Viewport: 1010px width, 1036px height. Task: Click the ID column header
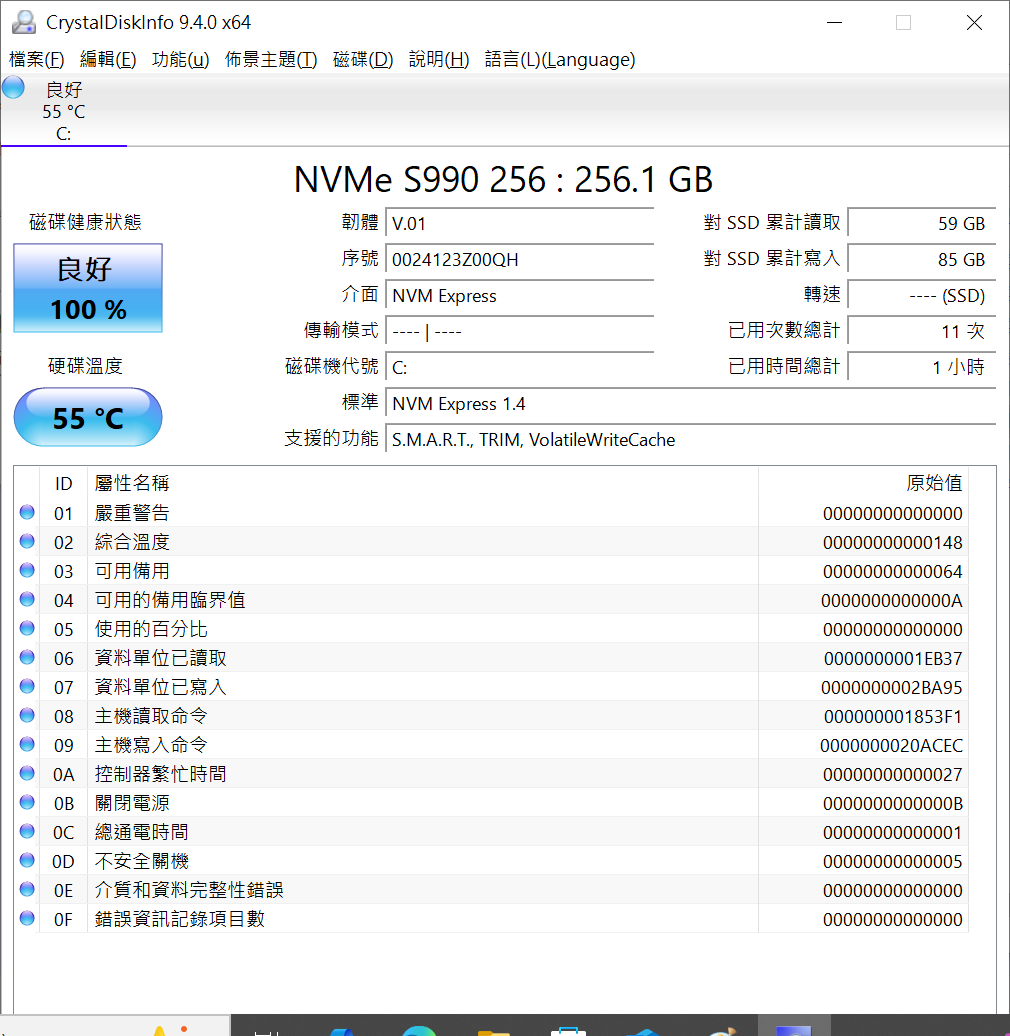[x=63, y=484]
